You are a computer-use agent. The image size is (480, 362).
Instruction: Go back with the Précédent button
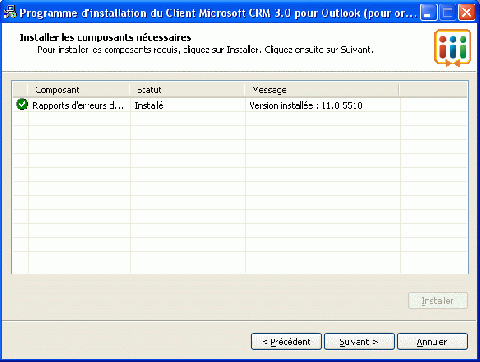point(286,342)
